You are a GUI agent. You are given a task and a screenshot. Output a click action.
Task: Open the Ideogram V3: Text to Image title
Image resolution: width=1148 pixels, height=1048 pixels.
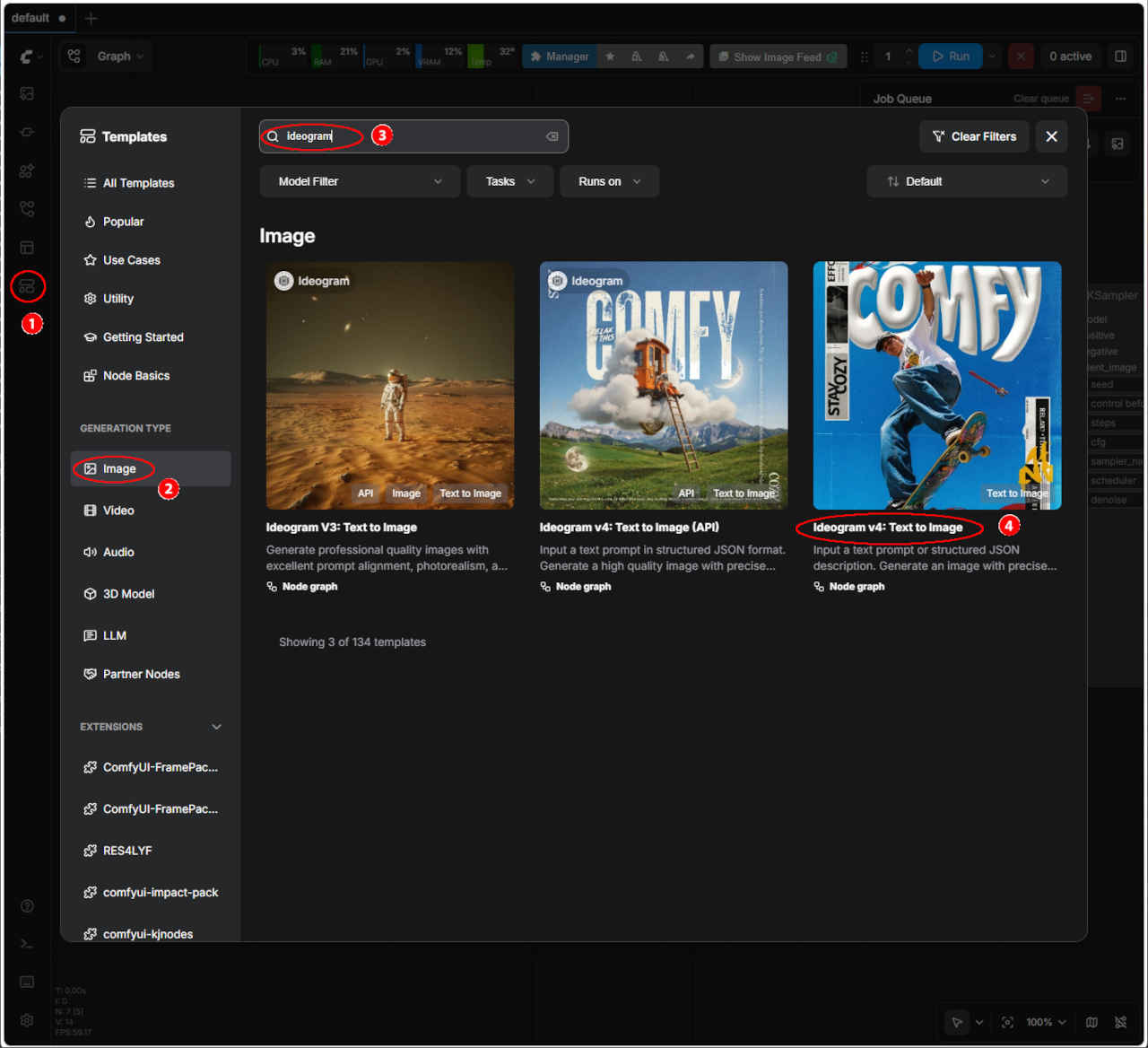tap(342, 528)
